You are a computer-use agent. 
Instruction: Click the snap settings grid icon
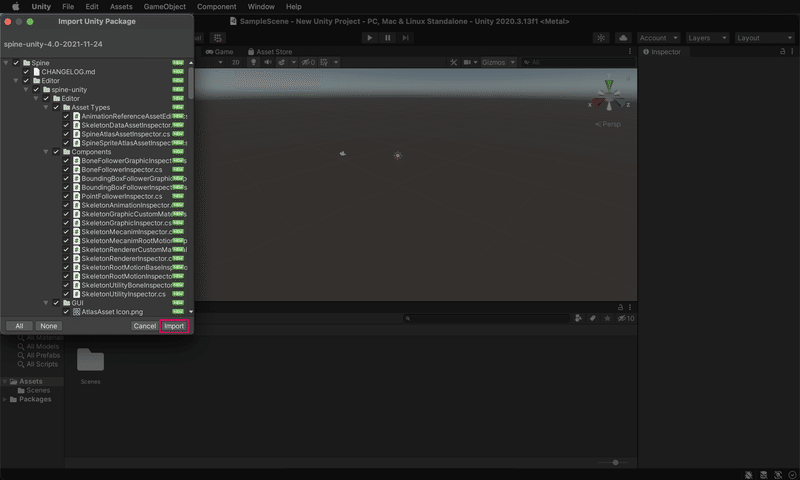tap(218, 38)
